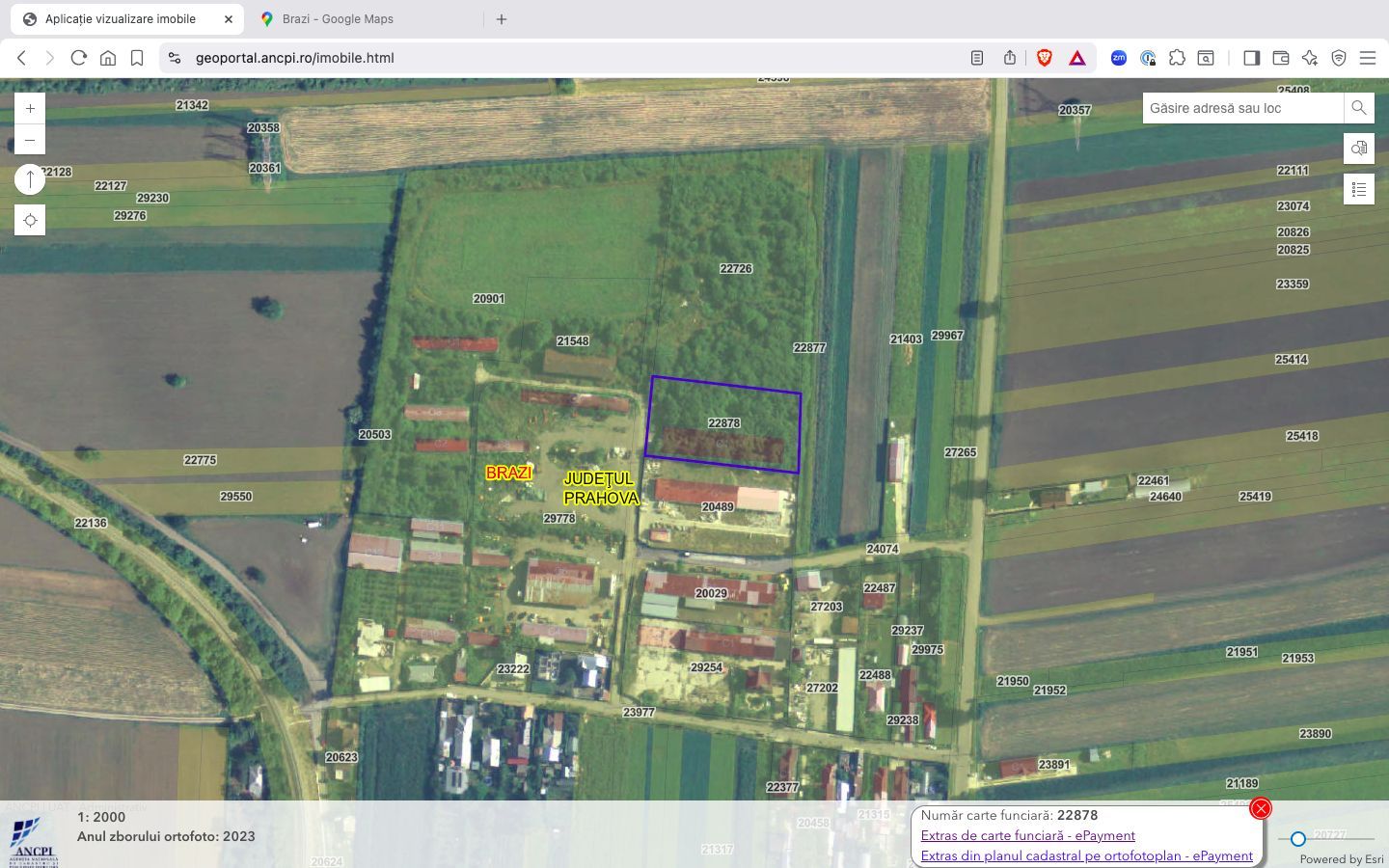The height and width of the screenshot is (868, 1389).
Task: Open a new browser tab
Action: (x=501, y=18)
